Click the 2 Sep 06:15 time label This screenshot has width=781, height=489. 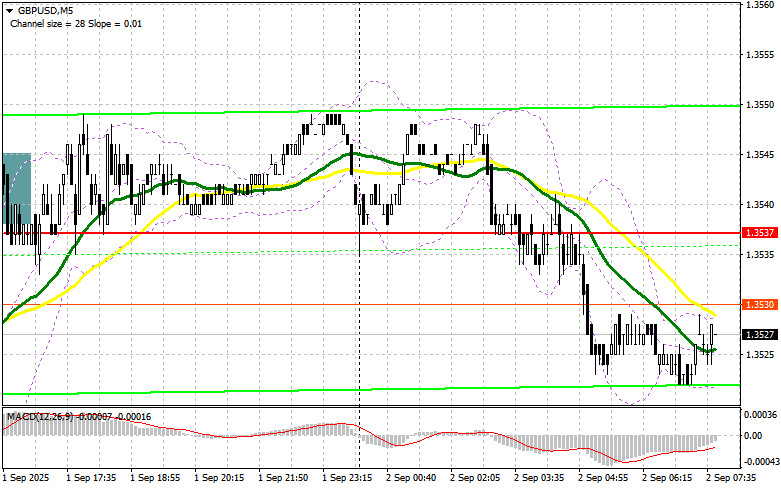[x=667, y=478]
